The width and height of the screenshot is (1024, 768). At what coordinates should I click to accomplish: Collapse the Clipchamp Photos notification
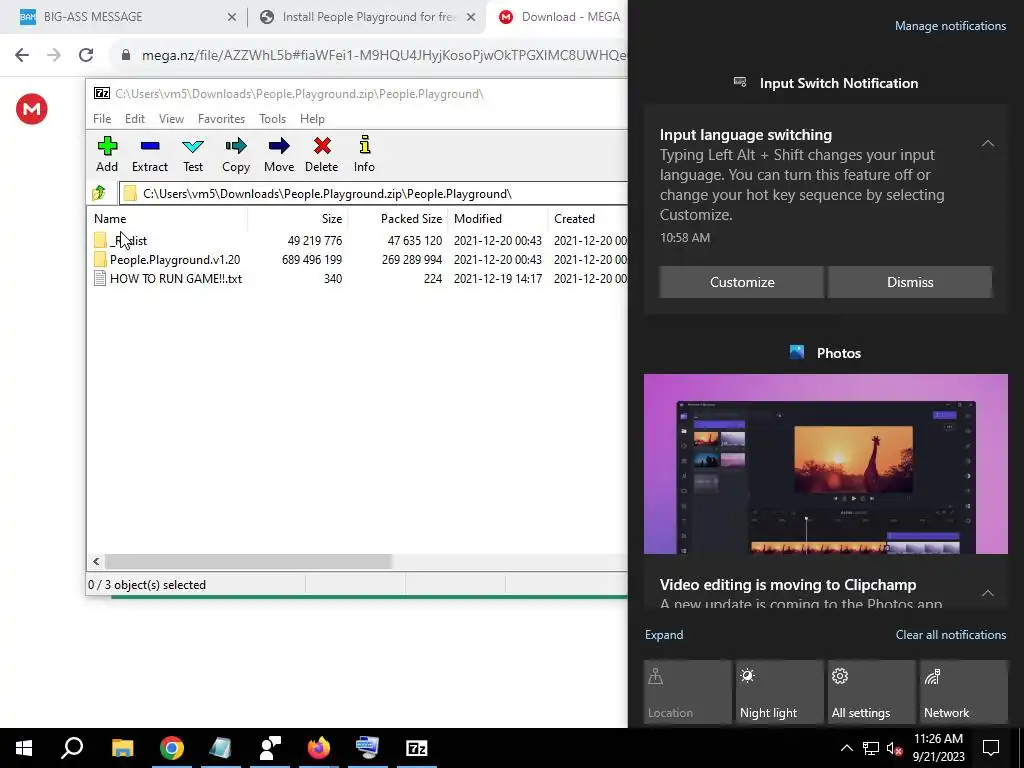[x=988, y=593]
